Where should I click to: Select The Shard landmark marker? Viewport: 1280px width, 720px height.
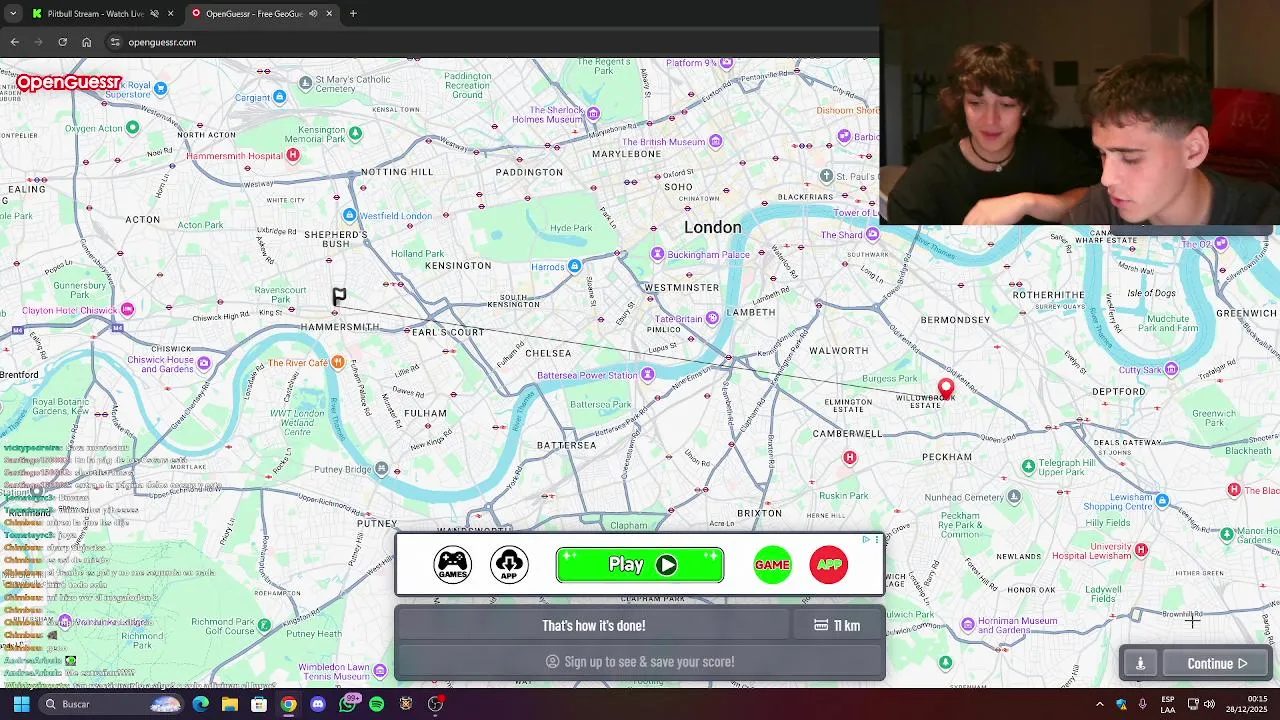point(872,234)
